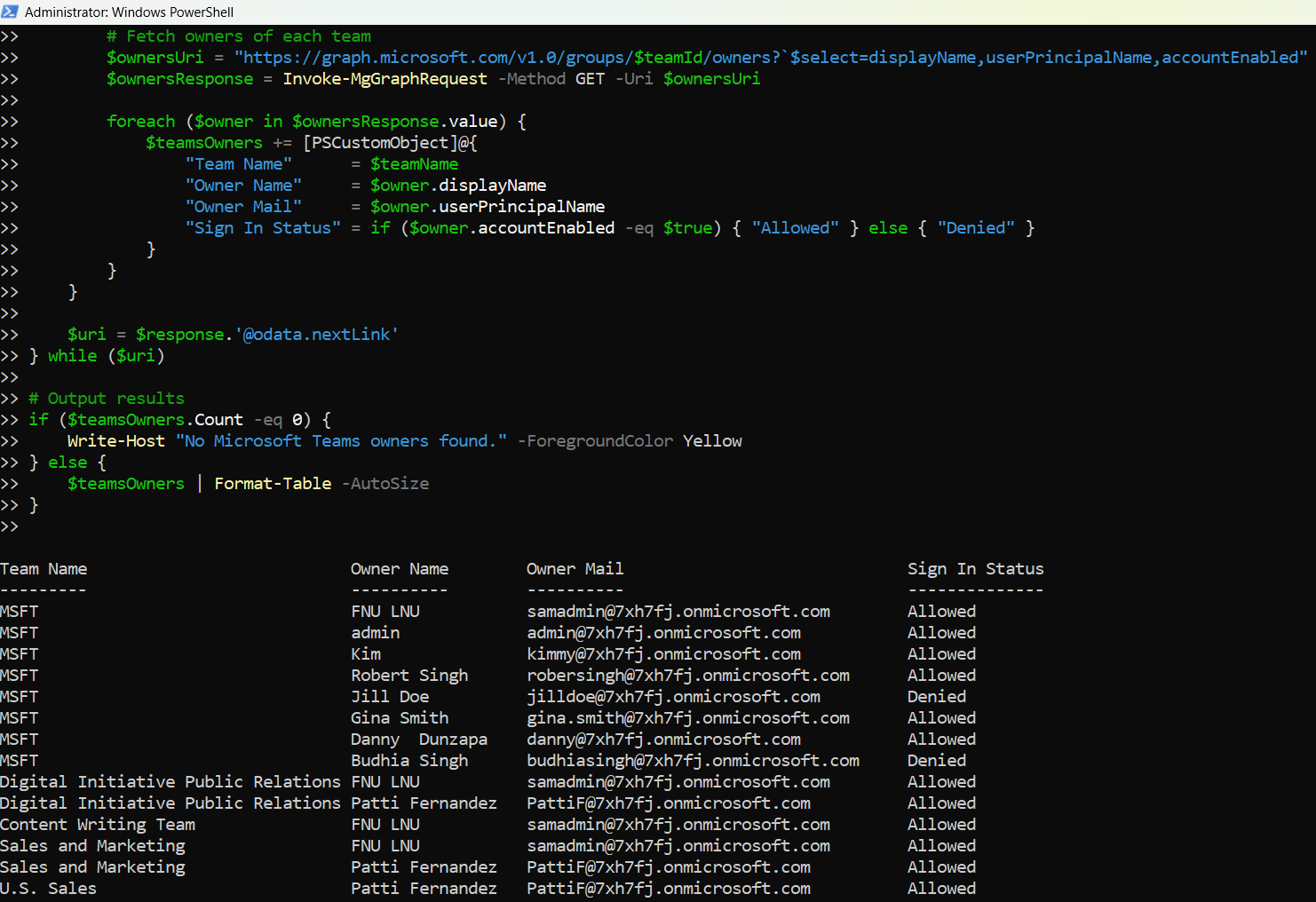Click the '@odata.nextLink' string
Image resolution: width=1316 pixels, height=902 pixels.
click(316, 335)
